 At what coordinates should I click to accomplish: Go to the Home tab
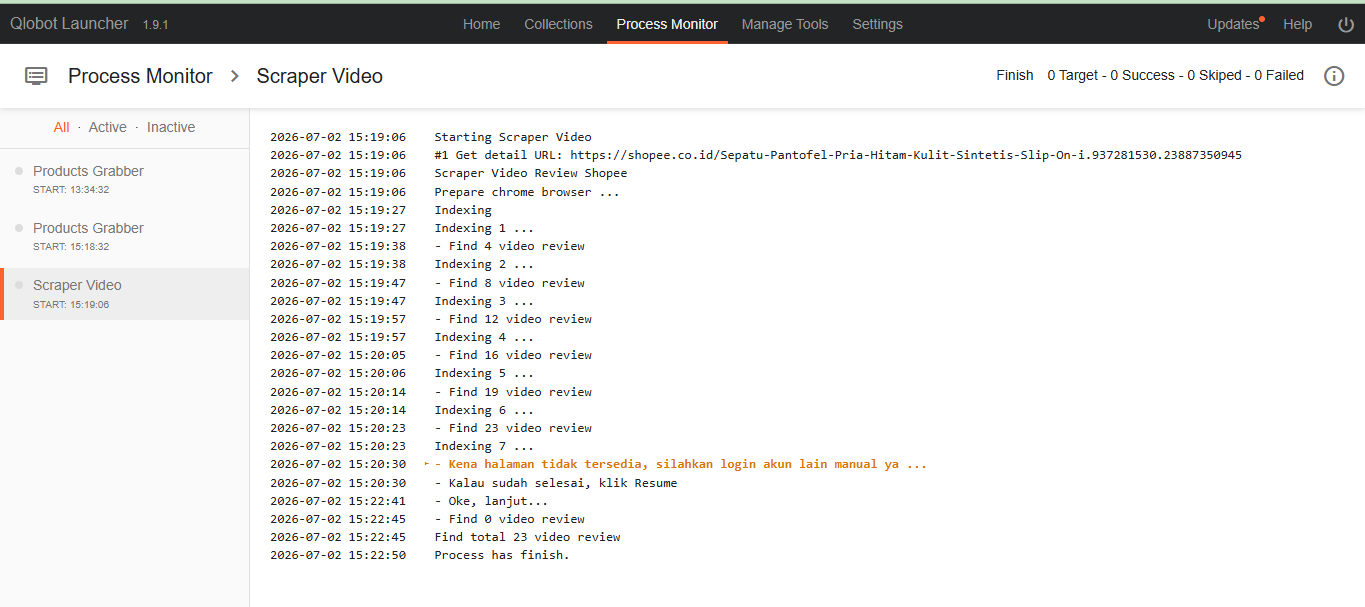pos(481,24)
